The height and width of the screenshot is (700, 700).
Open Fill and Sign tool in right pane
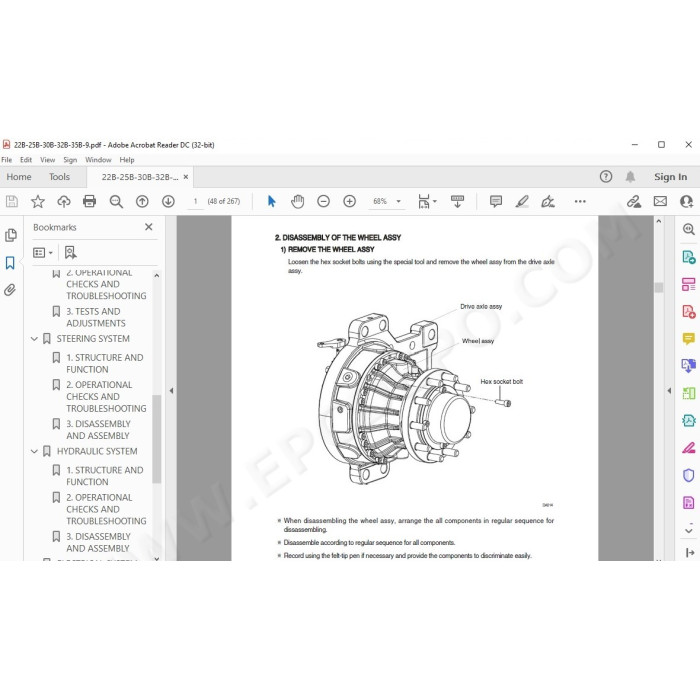click(x=688, y=448)
